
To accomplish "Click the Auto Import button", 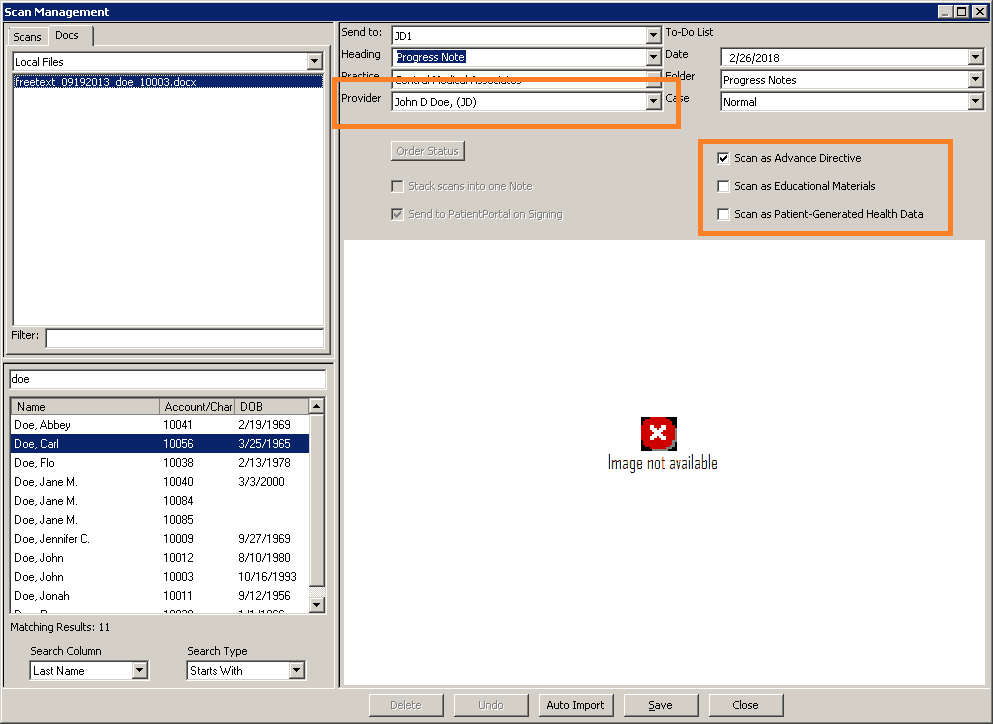I will tap(575, 705).
